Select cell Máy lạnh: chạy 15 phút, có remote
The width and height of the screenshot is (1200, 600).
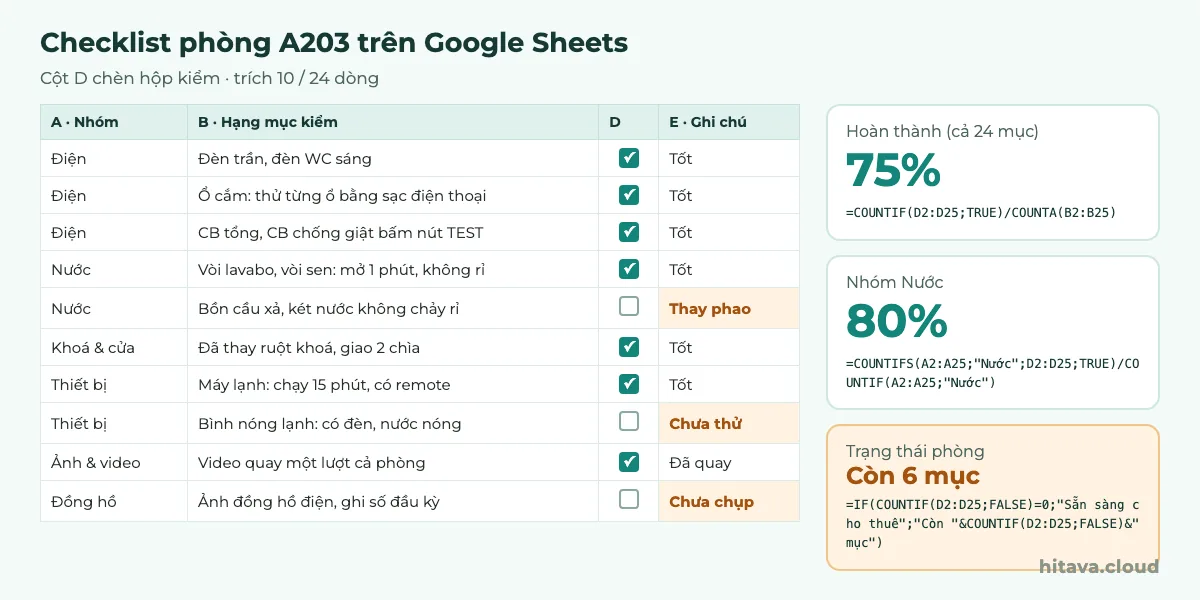coord(393,385)
